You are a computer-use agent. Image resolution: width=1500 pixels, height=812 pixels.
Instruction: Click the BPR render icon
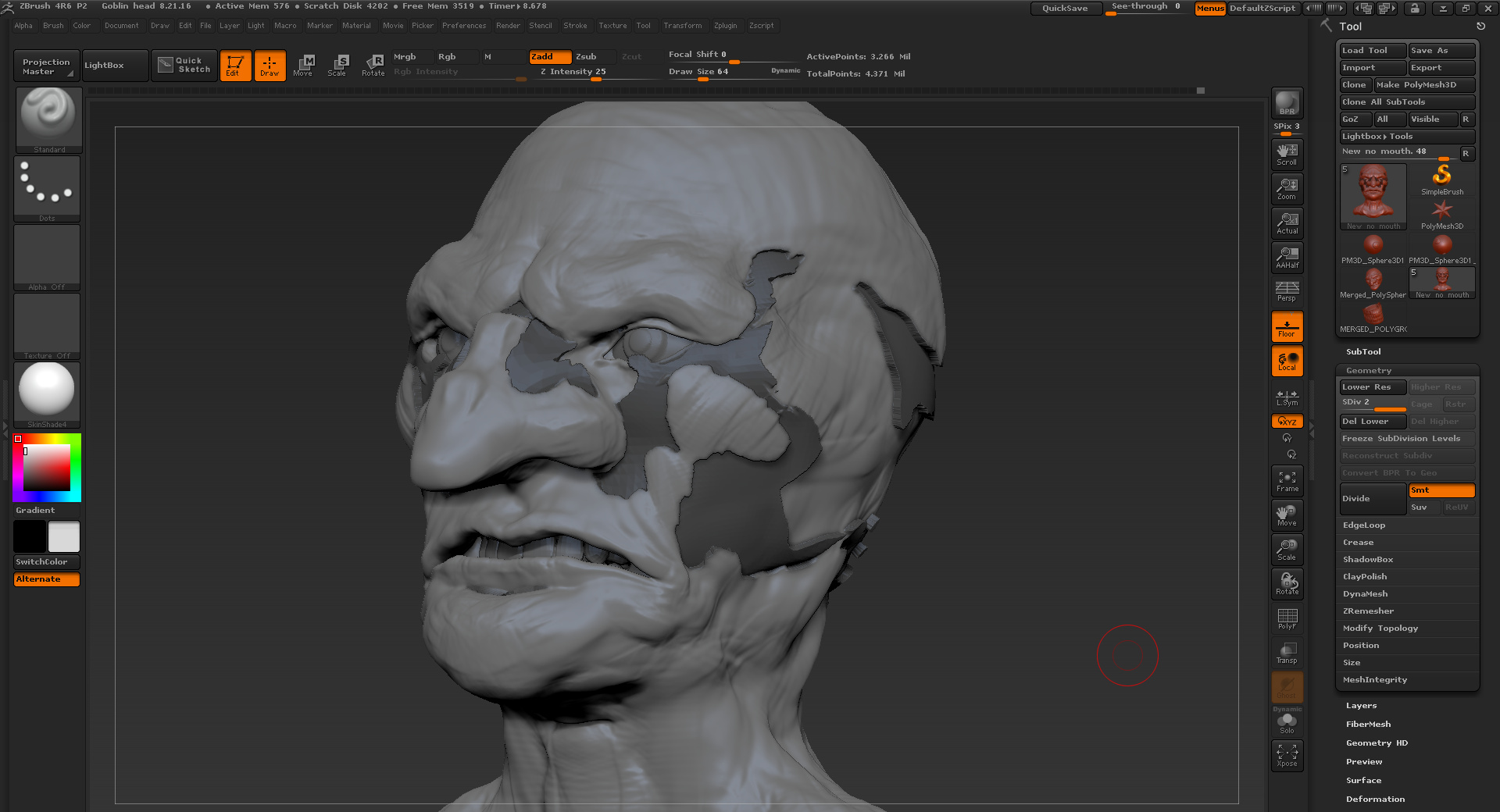click(1287, 103)
